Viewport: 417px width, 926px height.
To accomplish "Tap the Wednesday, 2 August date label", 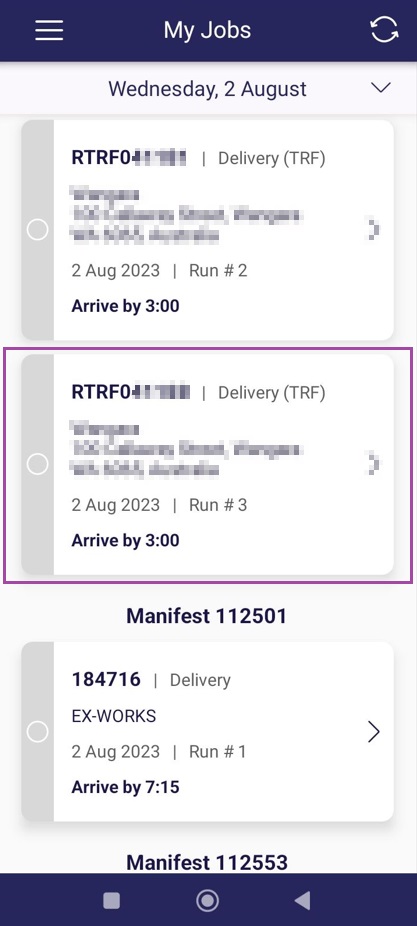I will [207, 89].
